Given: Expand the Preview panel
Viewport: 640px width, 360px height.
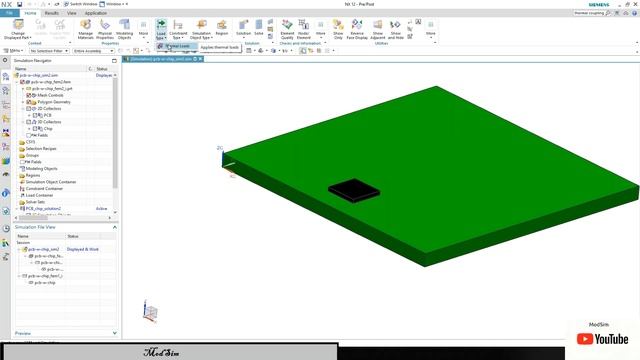Looking at the screenshot, I should (x=114, y=333).
